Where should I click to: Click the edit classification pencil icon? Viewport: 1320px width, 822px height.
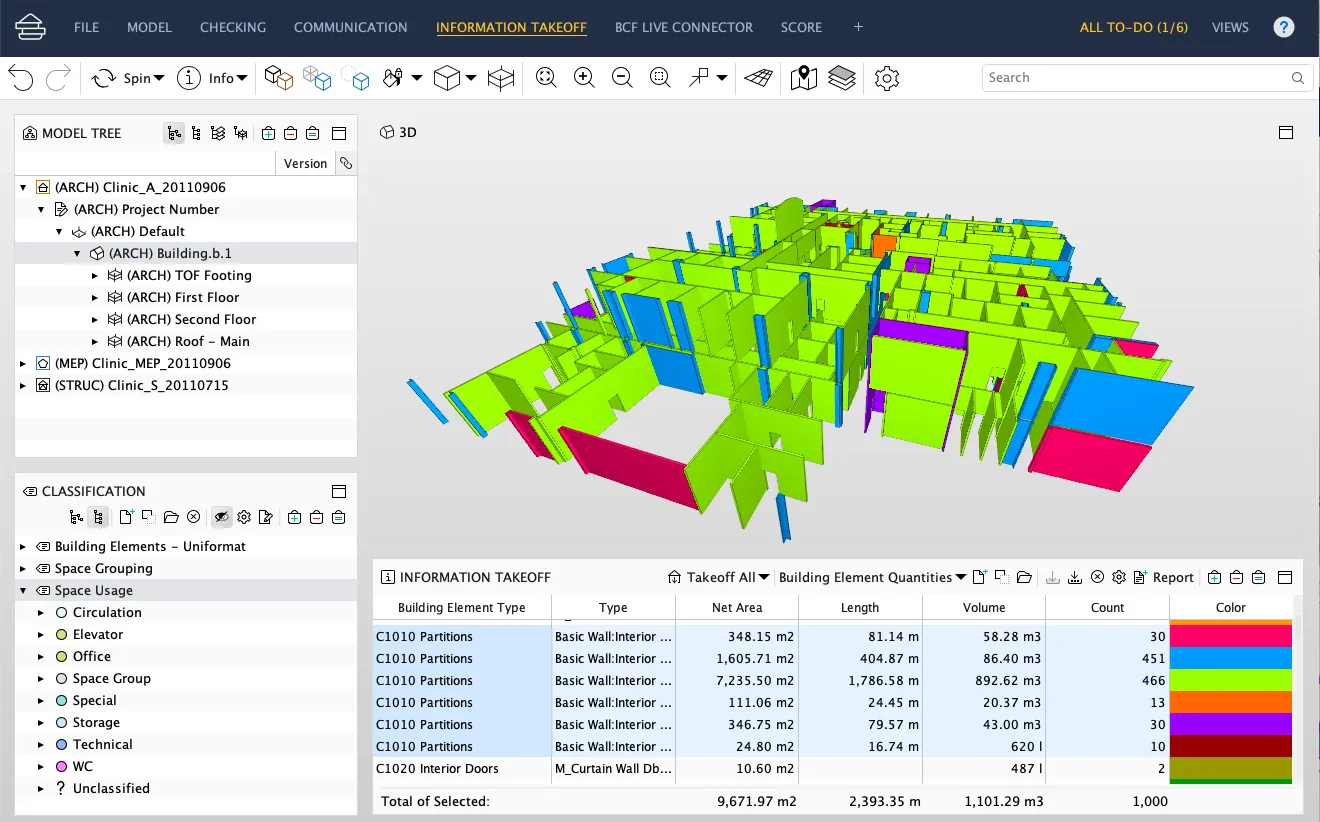[x=266, y=517]
